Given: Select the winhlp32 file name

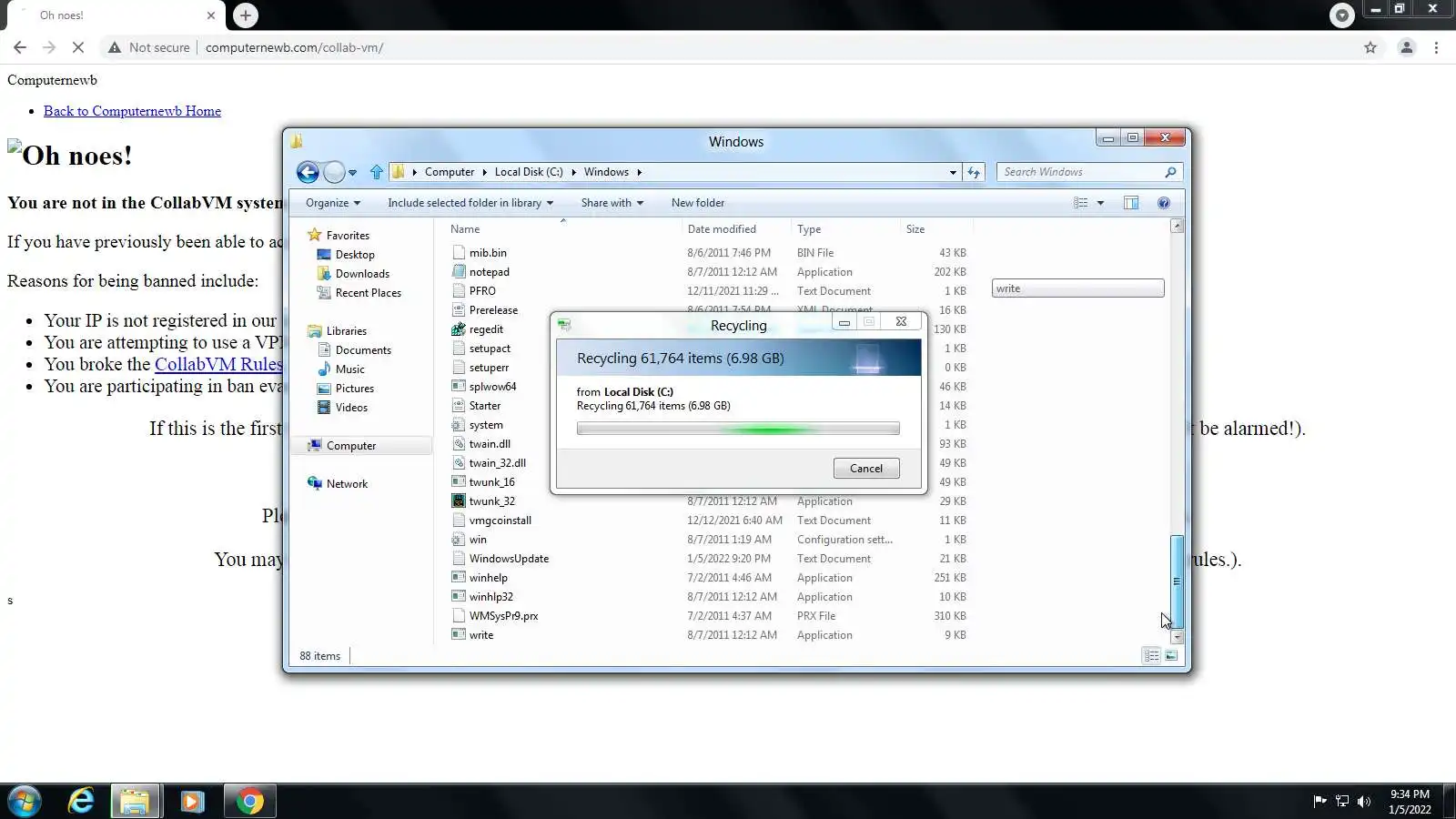Looking at the screenshot, I should (491, 597).
